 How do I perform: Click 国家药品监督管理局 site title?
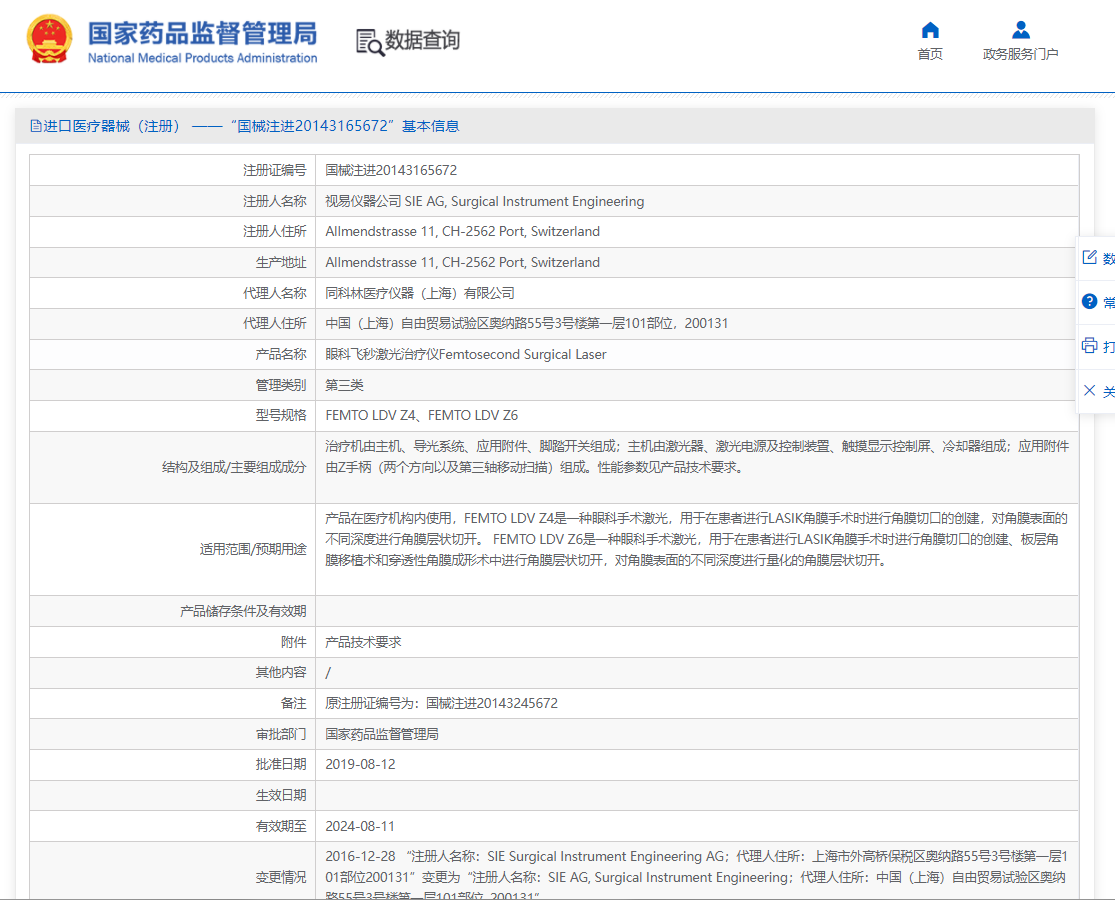pyautogui.click(x=202, y=33)
